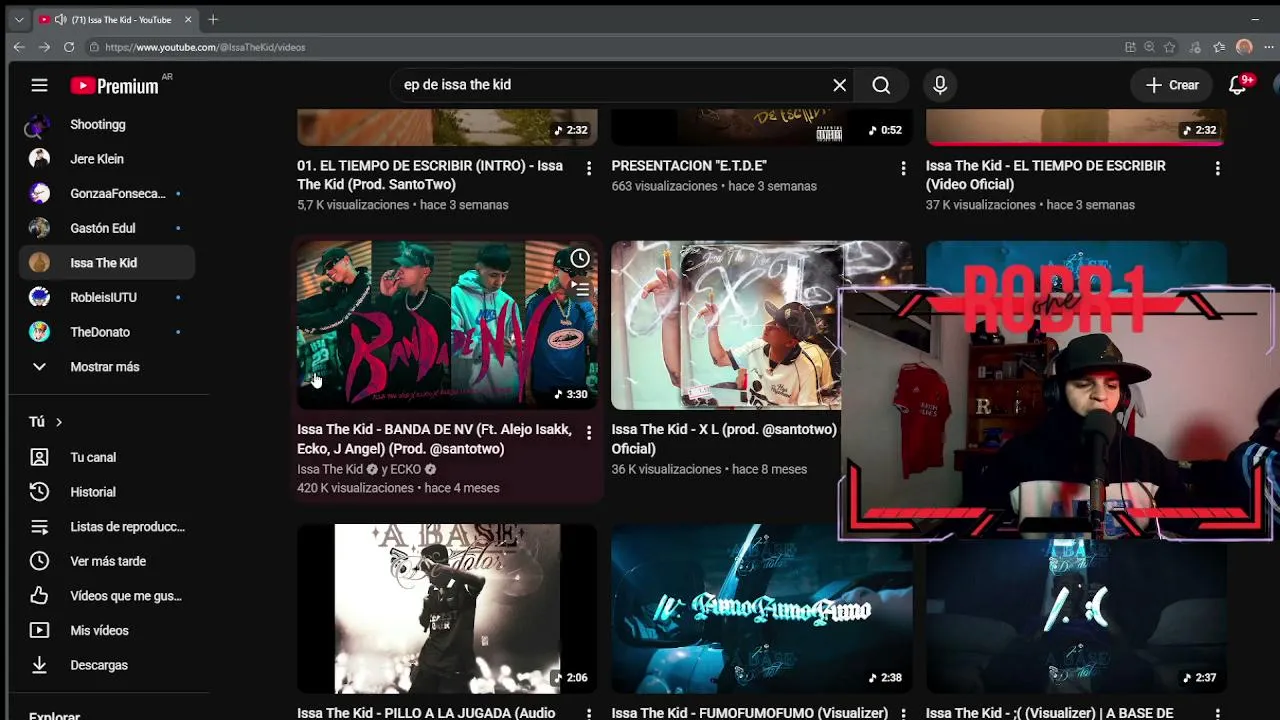Focus the YouTube search field
The height and width of the screenshot is (720, 1280).
point(610,85)
